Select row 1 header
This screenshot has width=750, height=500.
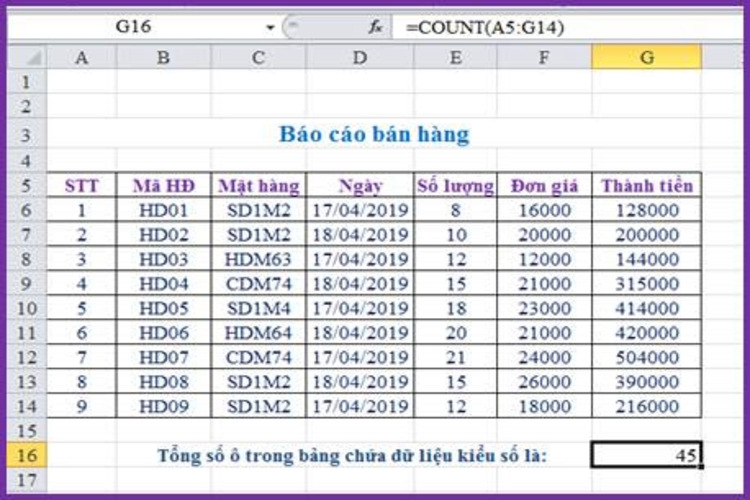pyautogui.click(x=26, y=82)
